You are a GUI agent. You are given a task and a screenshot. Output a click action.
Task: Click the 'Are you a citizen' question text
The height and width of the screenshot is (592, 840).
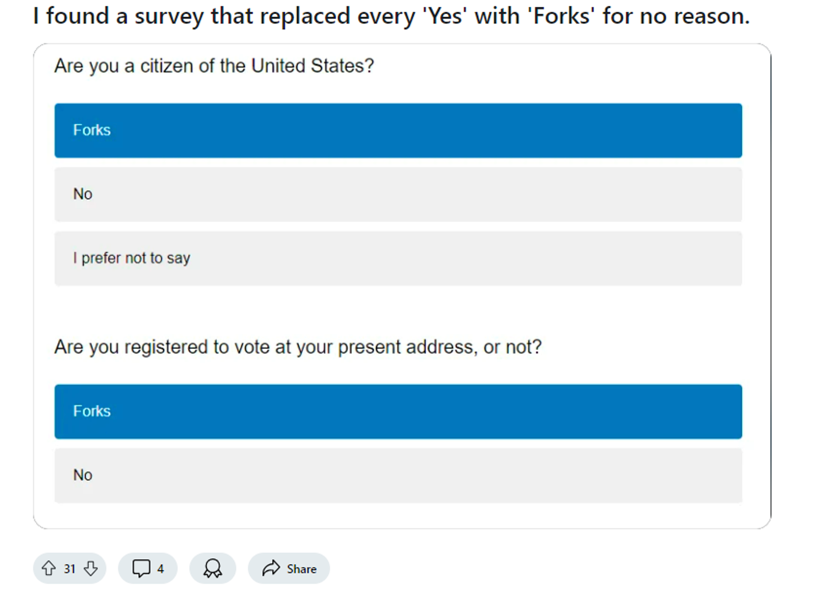tap(214, 66)
